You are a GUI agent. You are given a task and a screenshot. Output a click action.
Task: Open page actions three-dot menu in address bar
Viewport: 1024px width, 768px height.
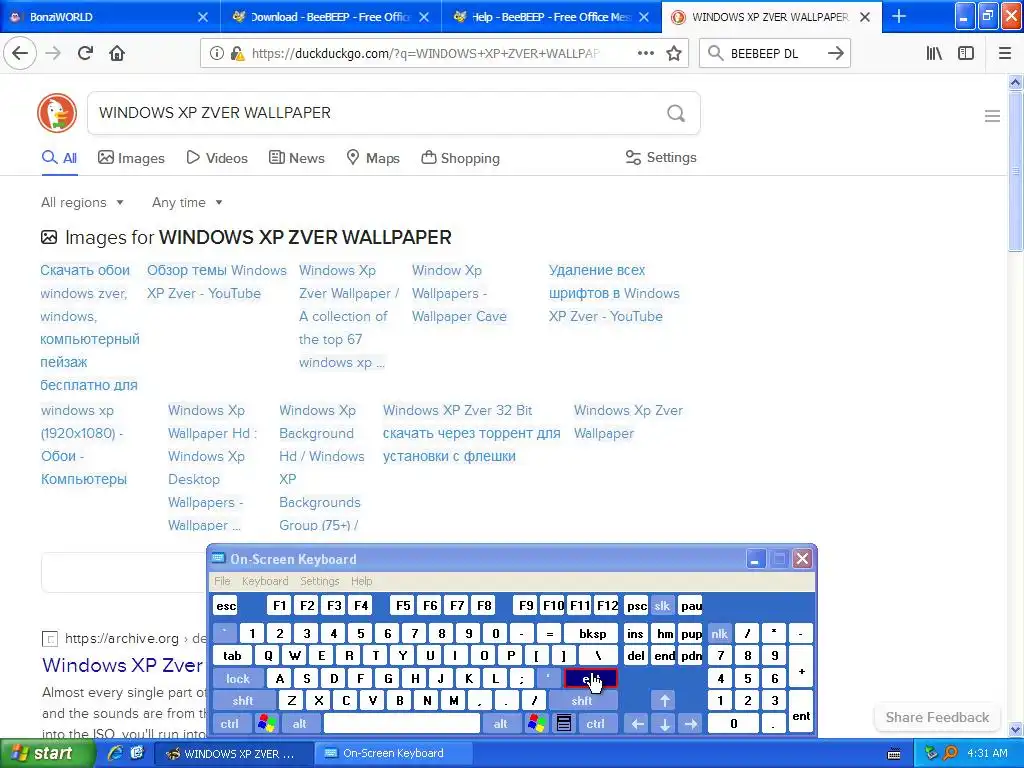(x=645, y=54)
